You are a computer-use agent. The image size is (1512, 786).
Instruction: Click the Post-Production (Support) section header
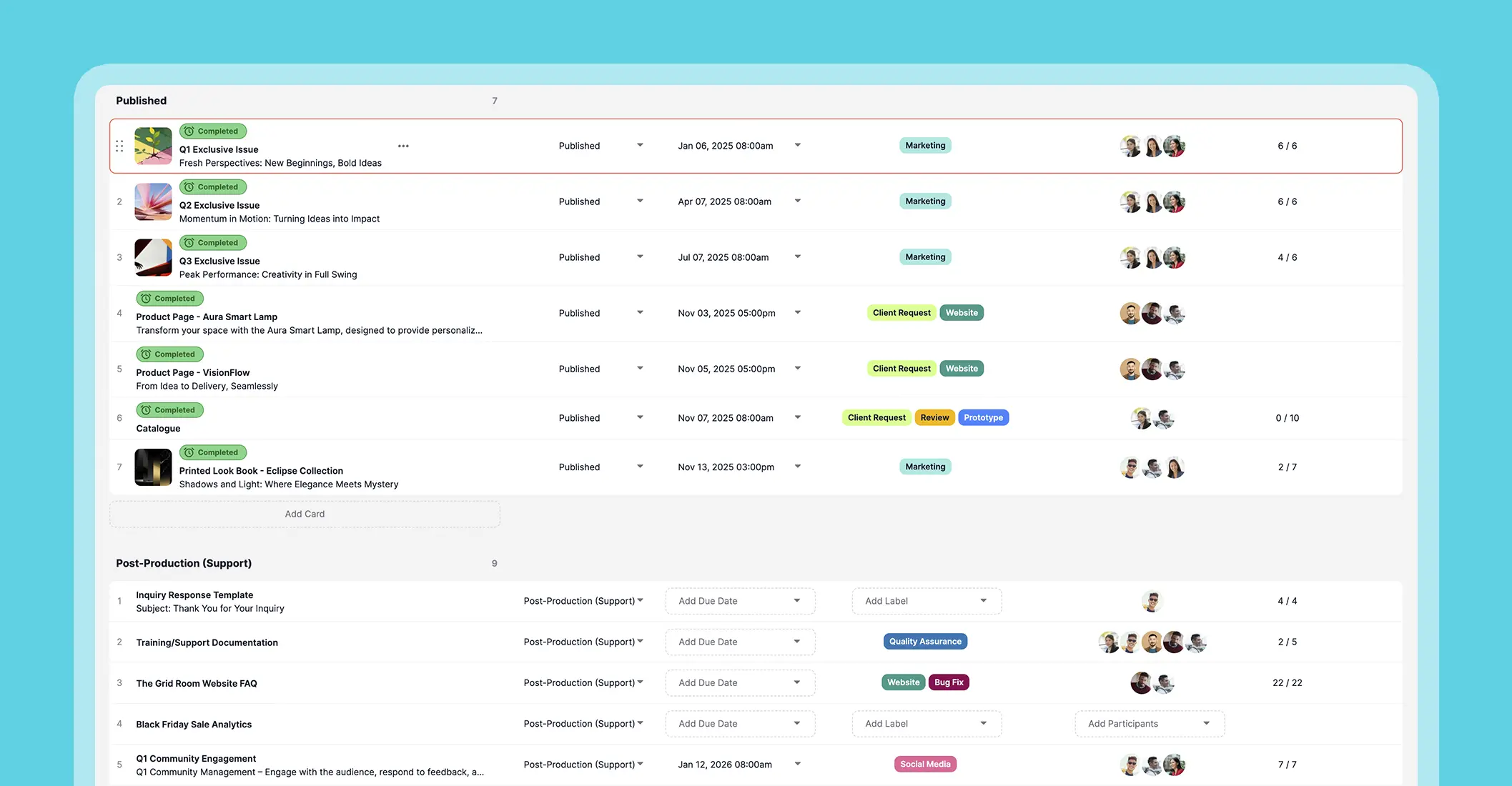point(184,563)
